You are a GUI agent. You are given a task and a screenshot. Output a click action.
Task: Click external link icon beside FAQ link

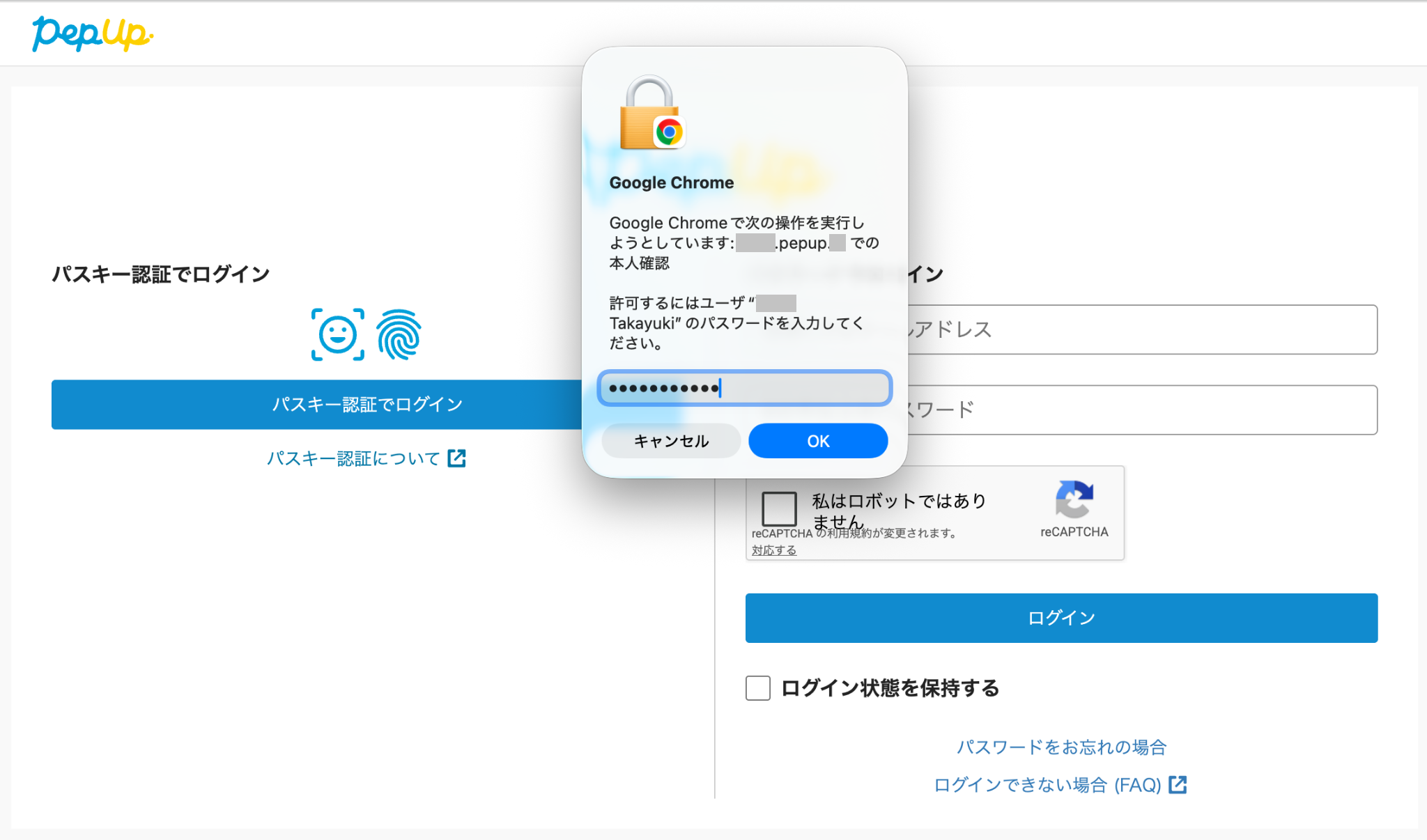click(1178, 784)
